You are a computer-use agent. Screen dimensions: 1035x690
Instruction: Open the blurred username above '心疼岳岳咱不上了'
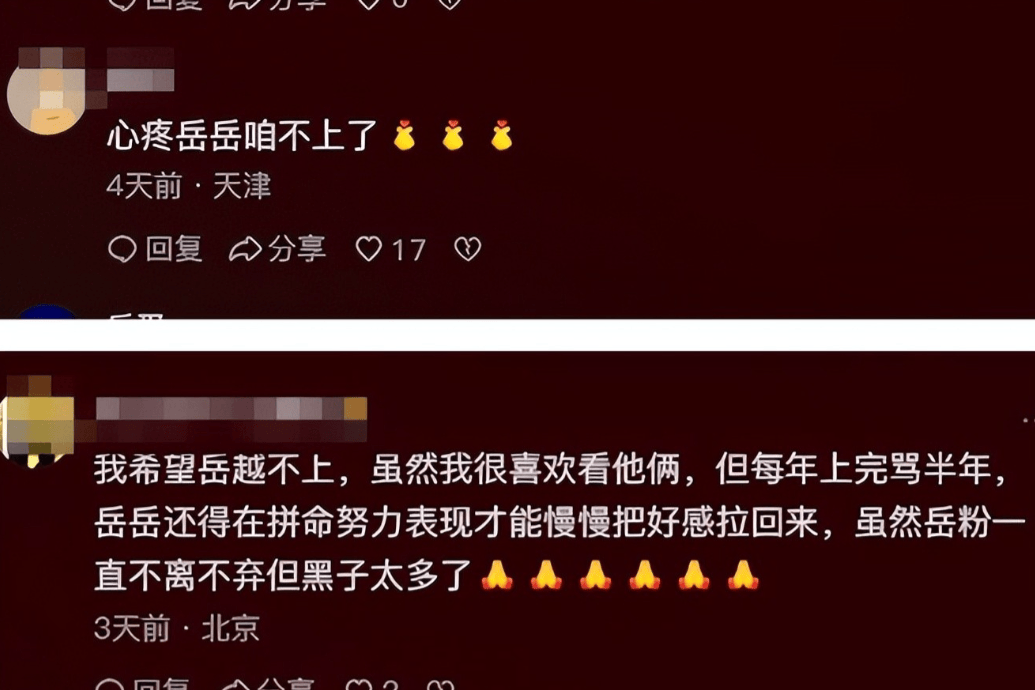[141, 69]
